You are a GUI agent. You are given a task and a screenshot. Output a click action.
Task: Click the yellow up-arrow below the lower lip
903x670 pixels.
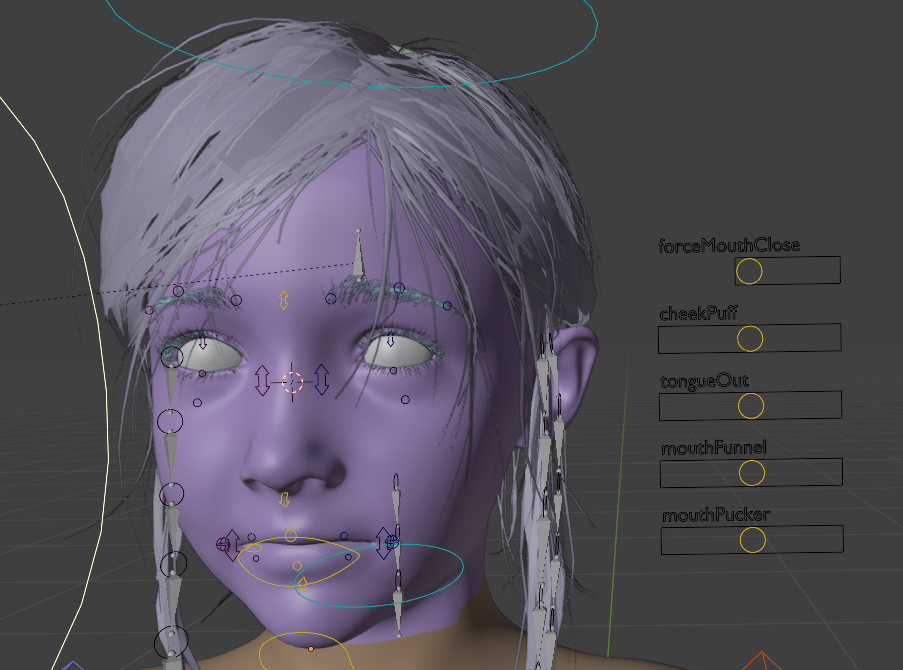[x=300, y=585]
